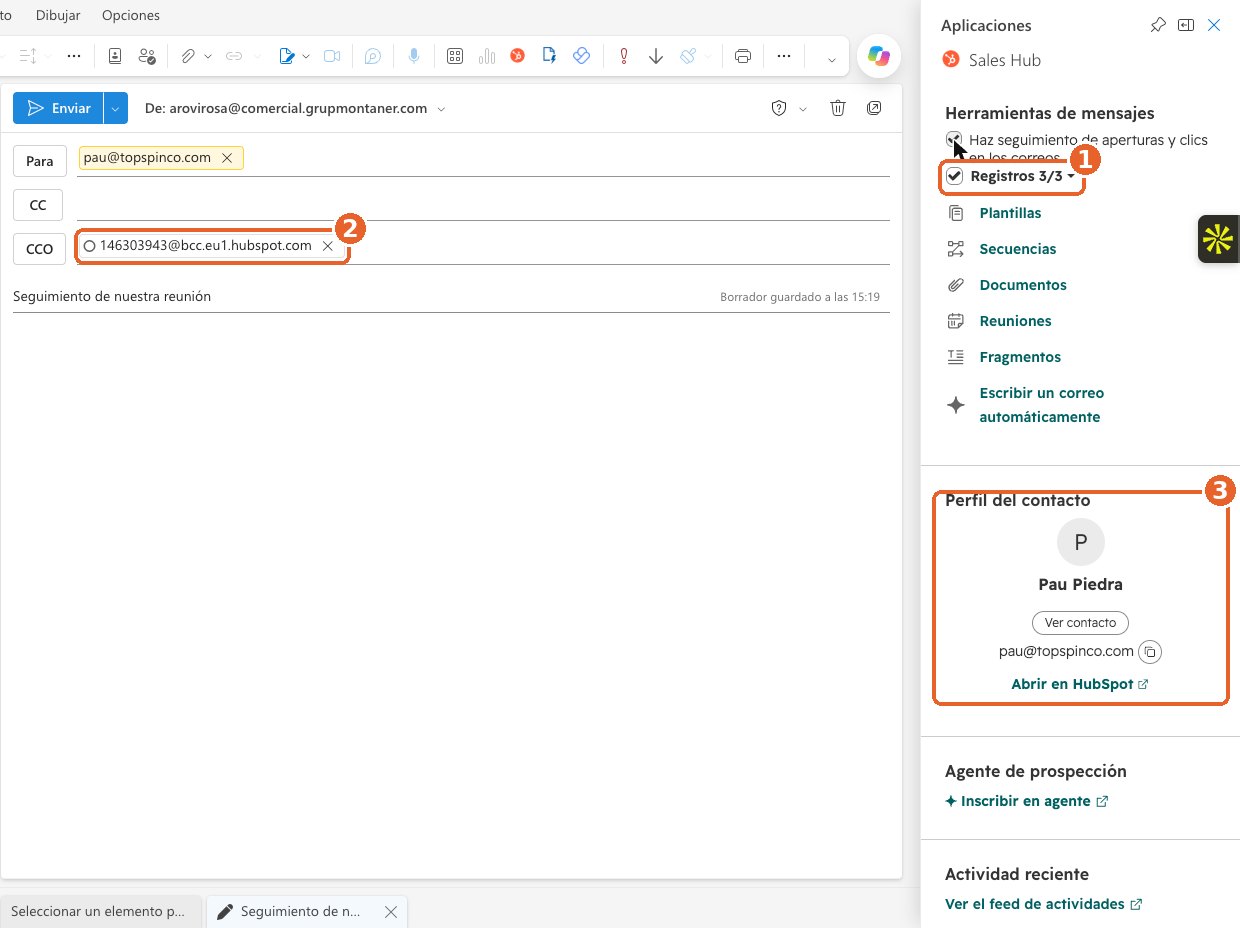Click the Para recipients button
1240x928 pixels.
click(x=40, y=161)
